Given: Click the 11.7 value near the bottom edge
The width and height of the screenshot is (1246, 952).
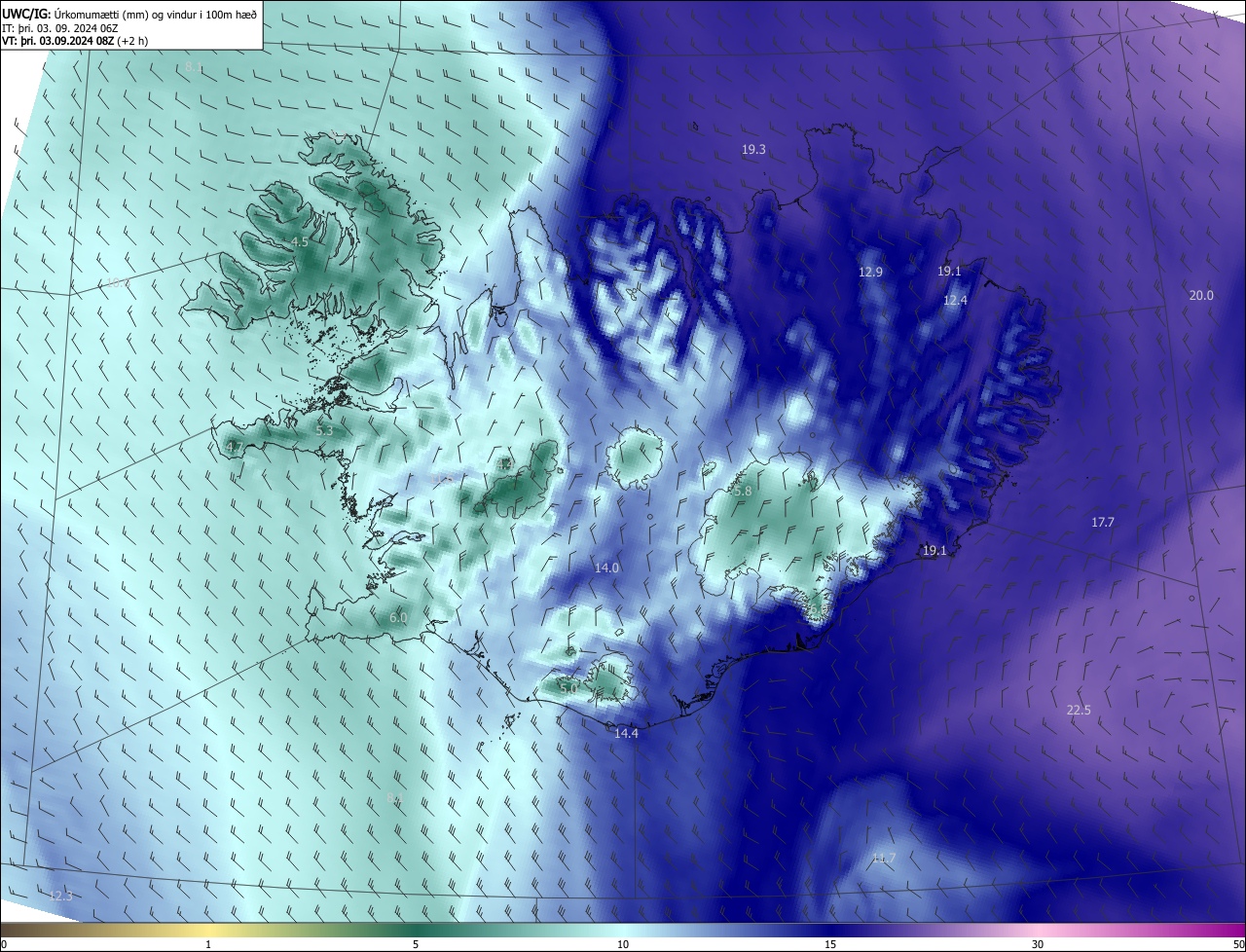Looking at the screenshot, I should [x=883, y=859].
